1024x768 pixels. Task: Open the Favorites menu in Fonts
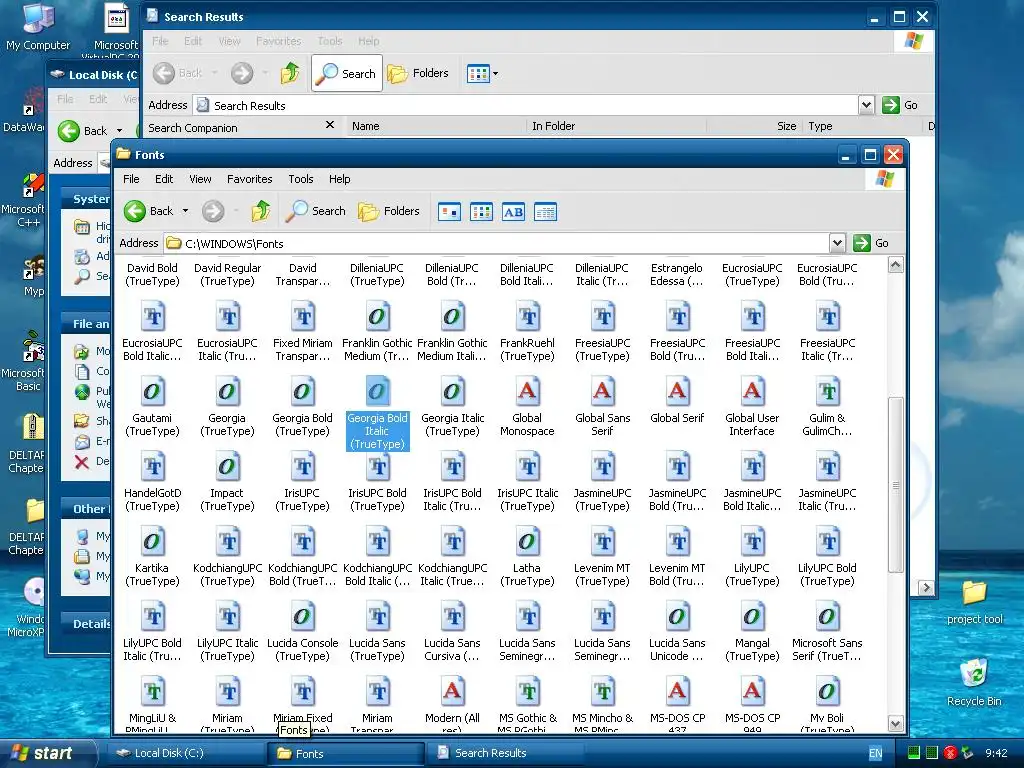249,179
